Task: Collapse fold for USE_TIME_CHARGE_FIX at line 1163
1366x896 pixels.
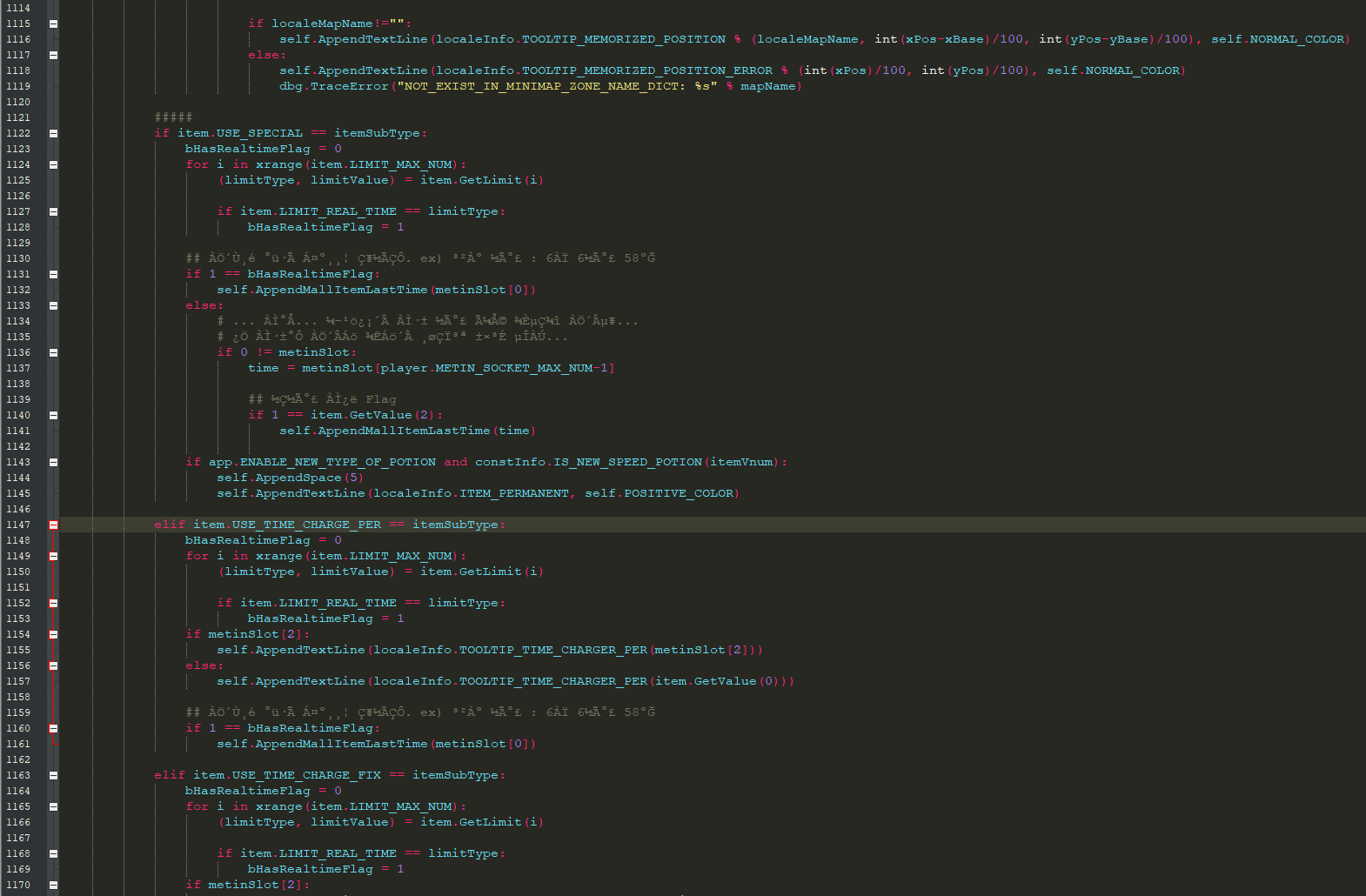Action: tap(53, 775)
